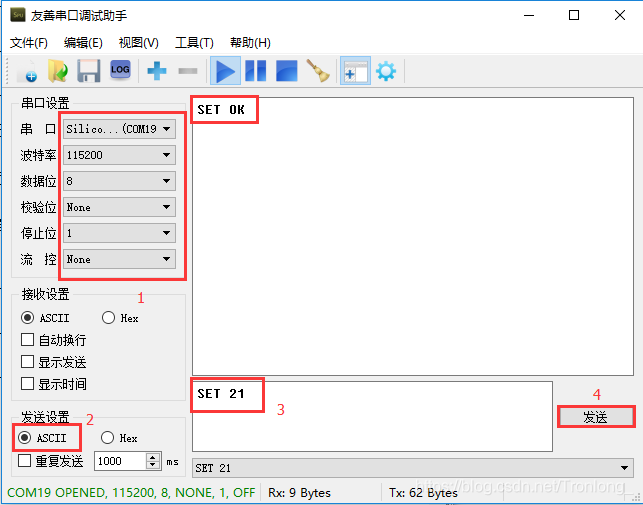This screenshot has height=505, width=643.
Task: Click the app icon in title bar
Action: 18,15
